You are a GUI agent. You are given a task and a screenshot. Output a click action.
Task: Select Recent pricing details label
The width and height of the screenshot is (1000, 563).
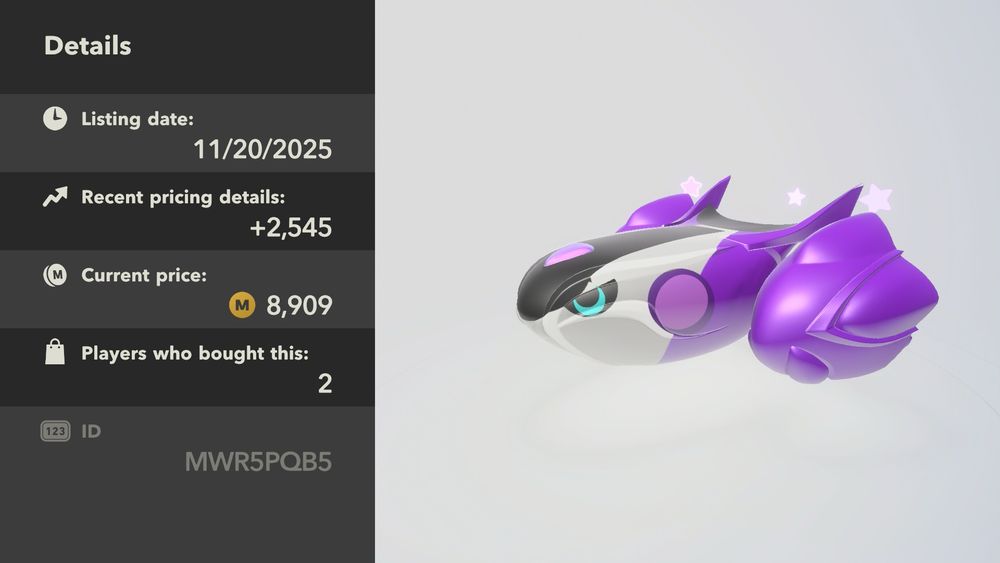183,198
